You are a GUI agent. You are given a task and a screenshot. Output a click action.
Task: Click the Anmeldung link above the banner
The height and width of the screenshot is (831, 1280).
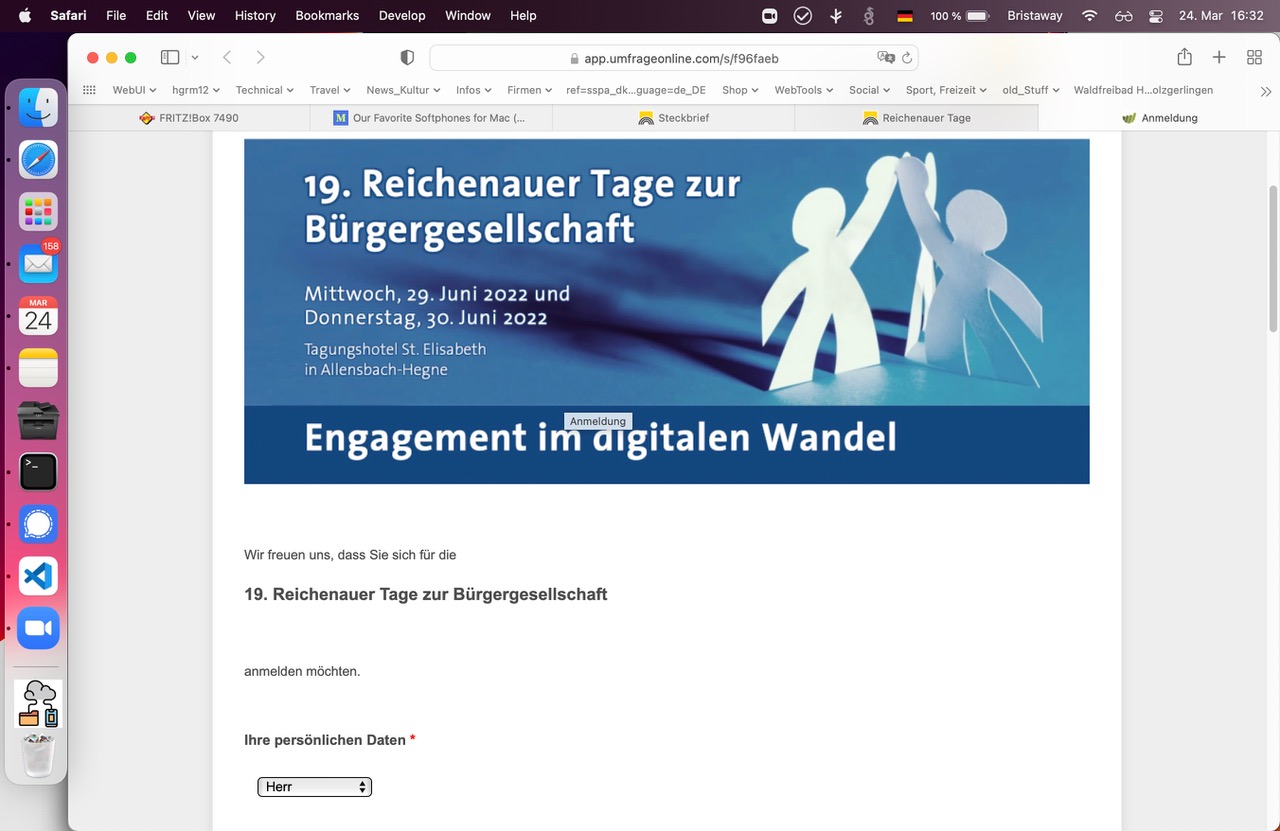pos(598,421)
